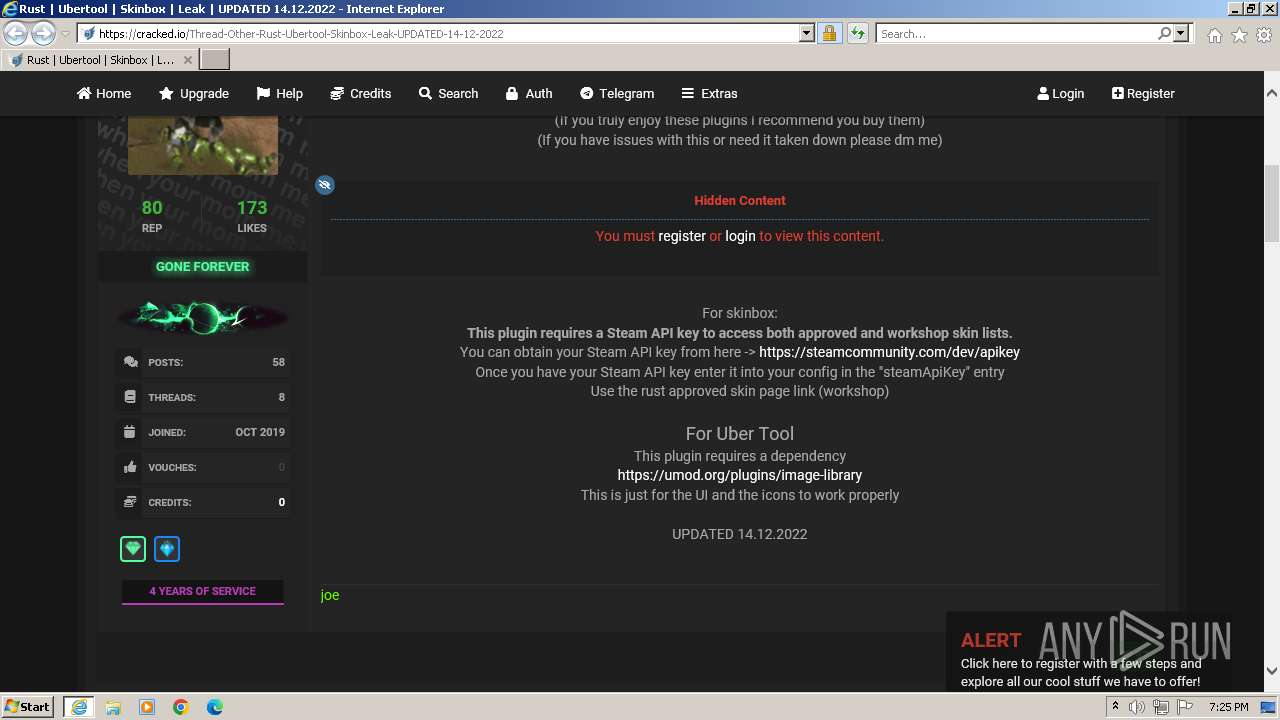Click the search magnifier icon
This screenshot has height=720, width=1280.
pyautogui.click(x=1164, y=33)
